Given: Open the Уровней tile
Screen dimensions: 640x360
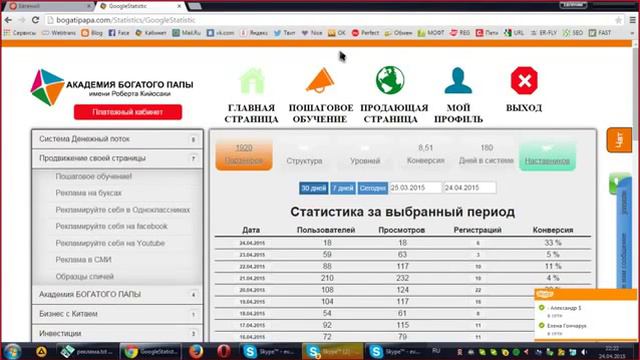Looking at the screenshot, I should tap(365, 154).
